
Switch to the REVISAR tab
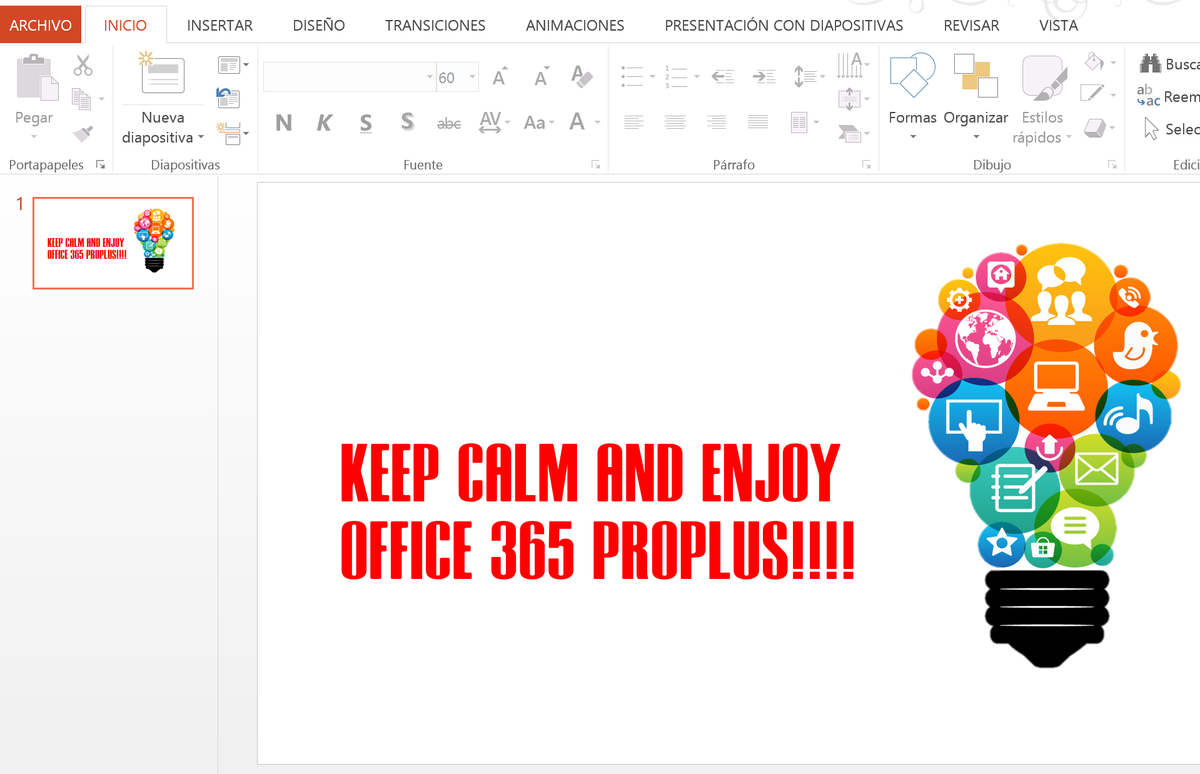pyautogui.click(x=971, y=25)
